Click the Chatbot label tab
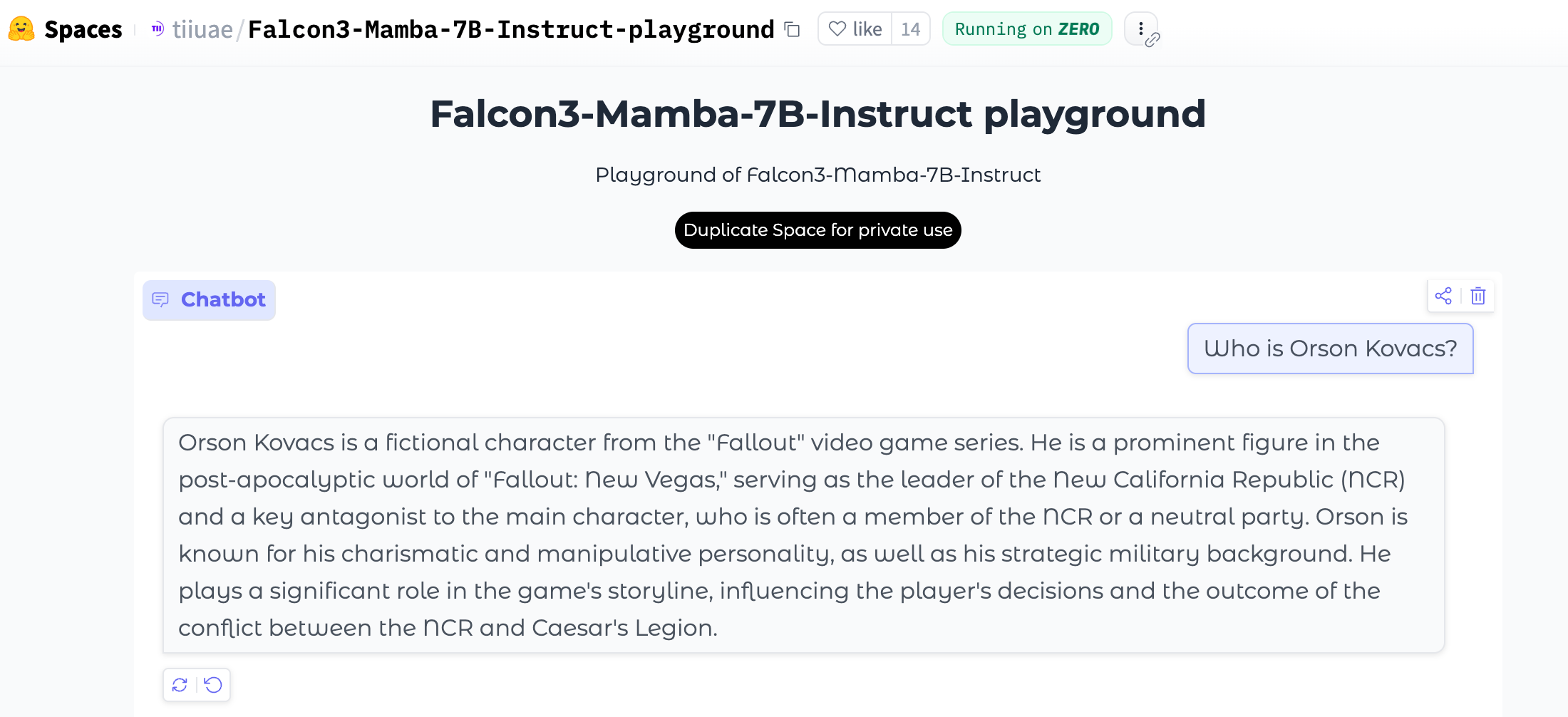Screen dimensions: 1568x717 coord(209,300)
